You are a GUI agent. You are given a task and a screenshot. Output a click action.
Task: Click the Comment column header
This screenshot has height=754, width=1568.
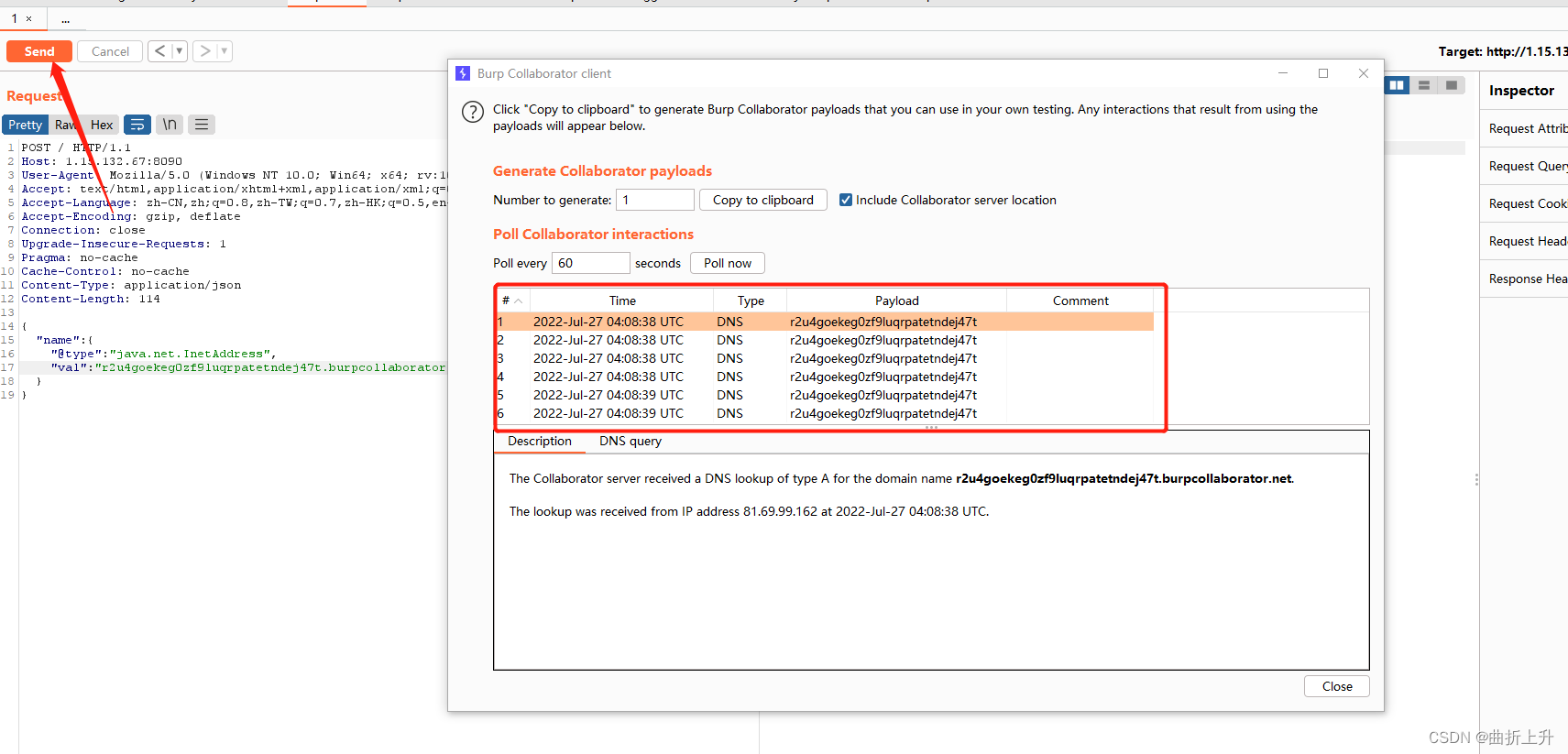[x=1080, y=301]
